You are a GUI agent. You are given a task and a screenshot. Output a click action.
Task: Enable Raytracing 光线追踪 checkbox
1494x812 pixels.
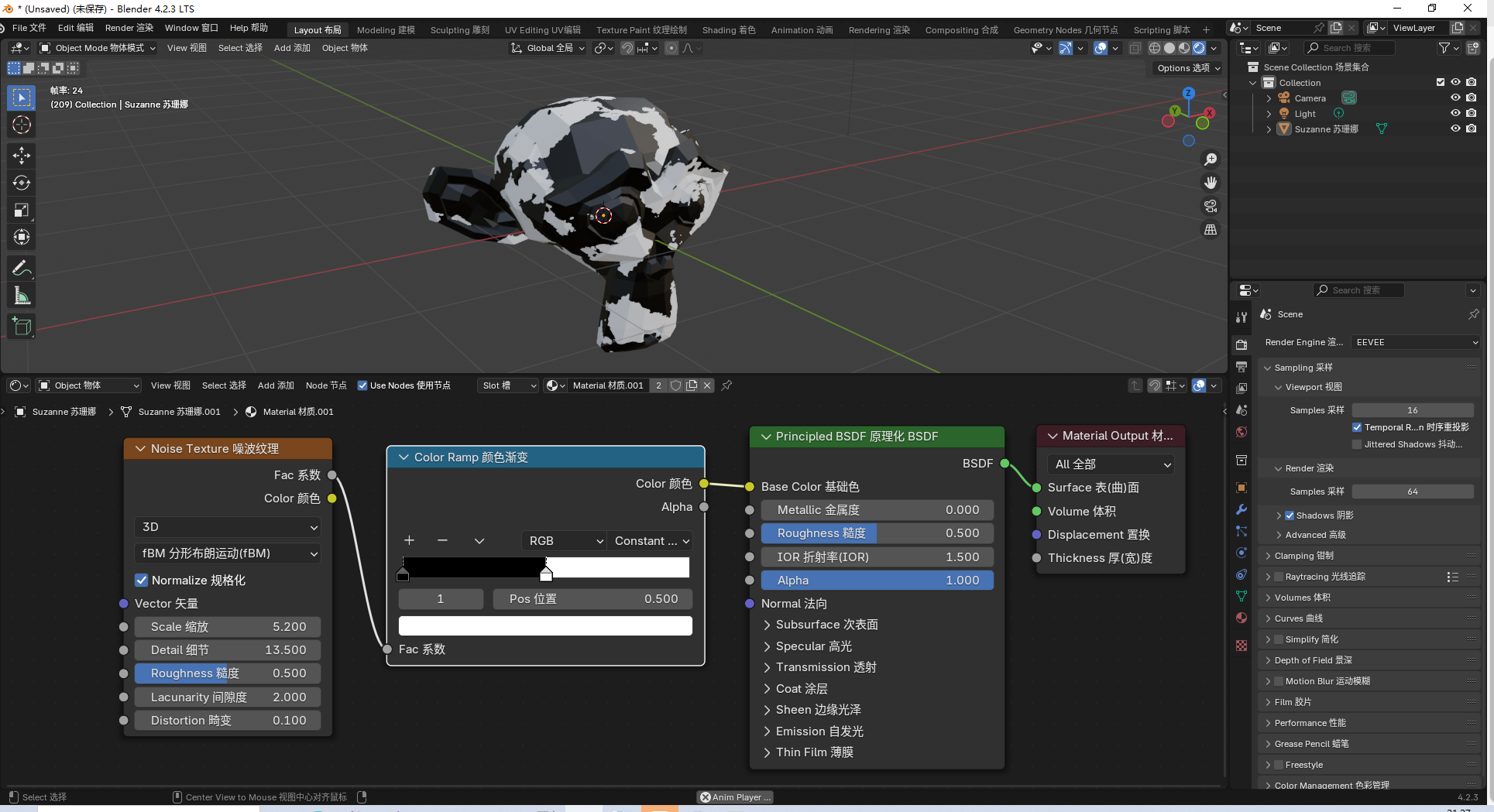[x=1279, y=577]
